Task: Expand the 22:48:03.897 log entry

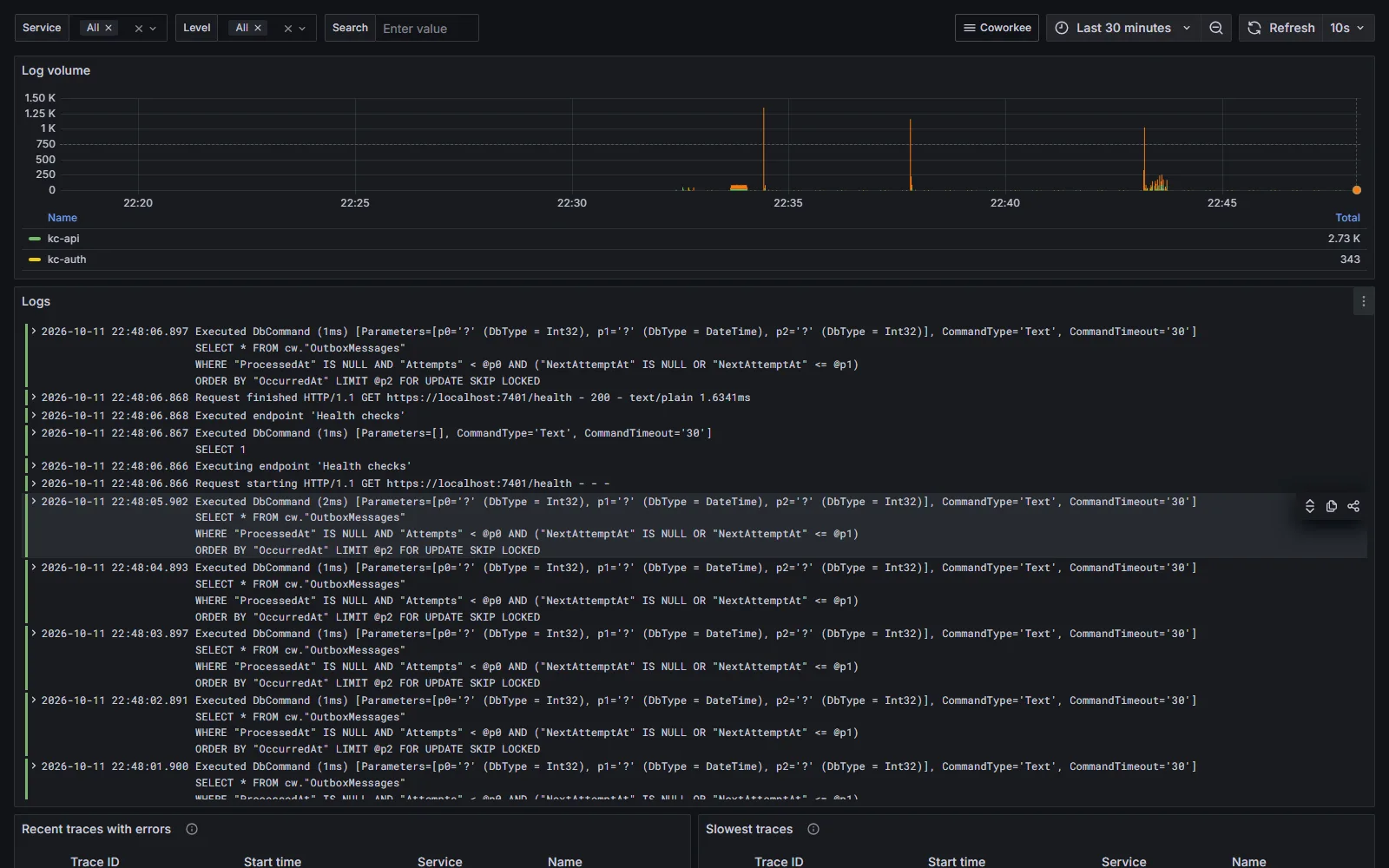Action: tap(34, 633)
